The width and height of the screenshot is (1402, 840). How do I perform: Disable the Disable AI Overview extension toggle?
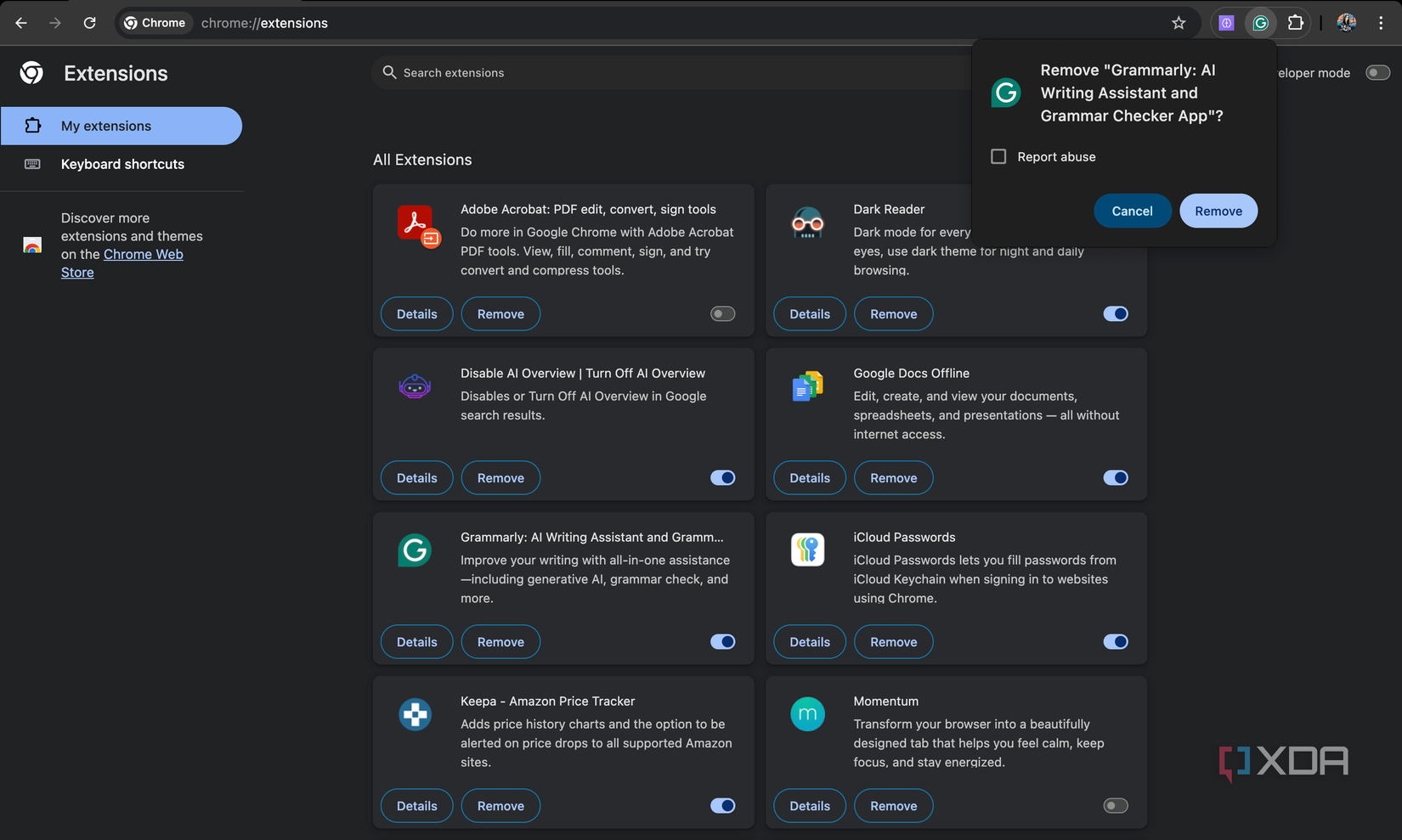point(723,478)
